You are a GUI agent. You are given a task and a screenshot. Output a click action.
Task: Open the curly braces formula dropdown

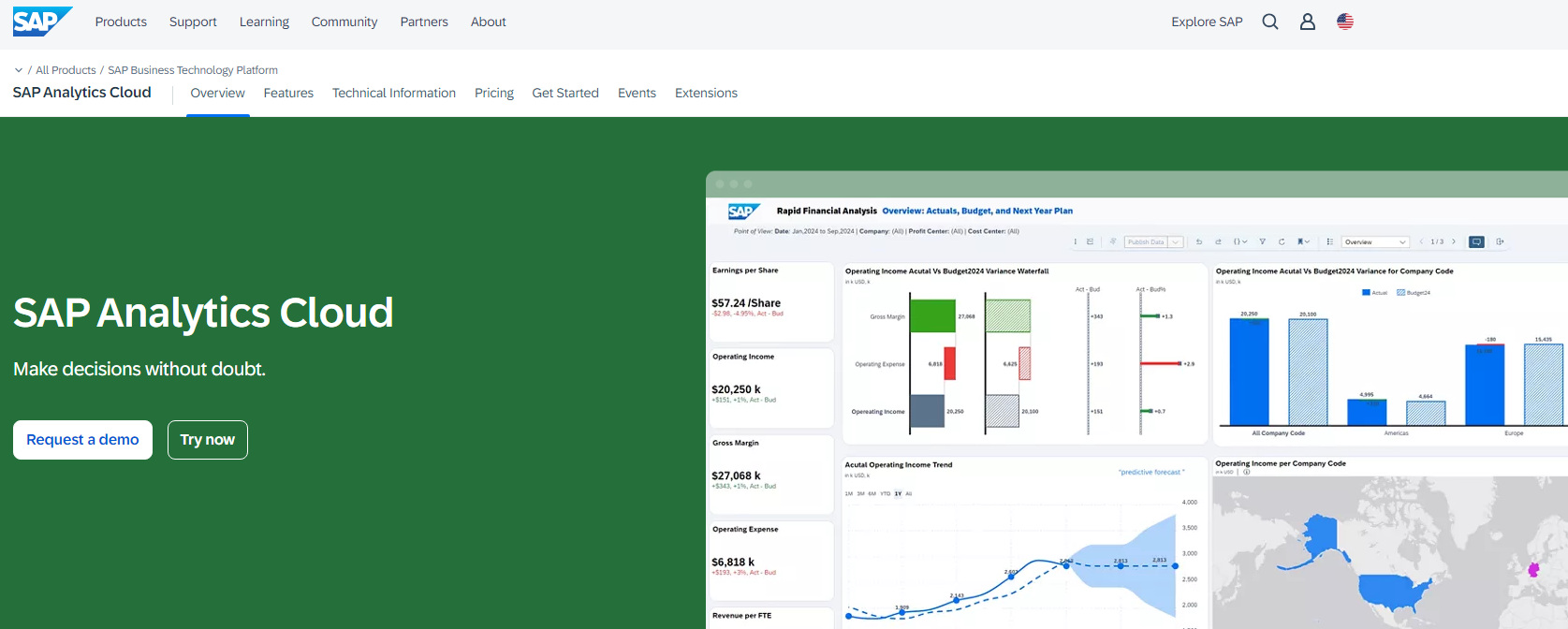1240,241
